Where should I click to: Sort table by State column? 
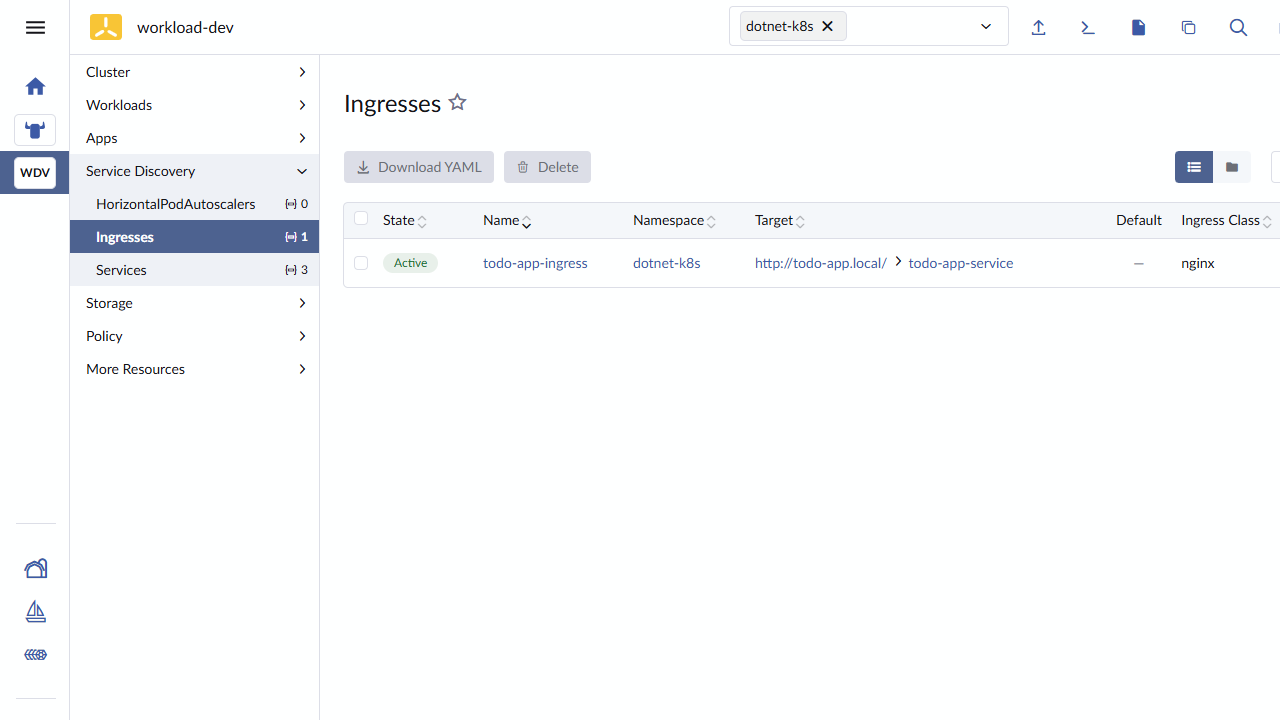[405, 220]
